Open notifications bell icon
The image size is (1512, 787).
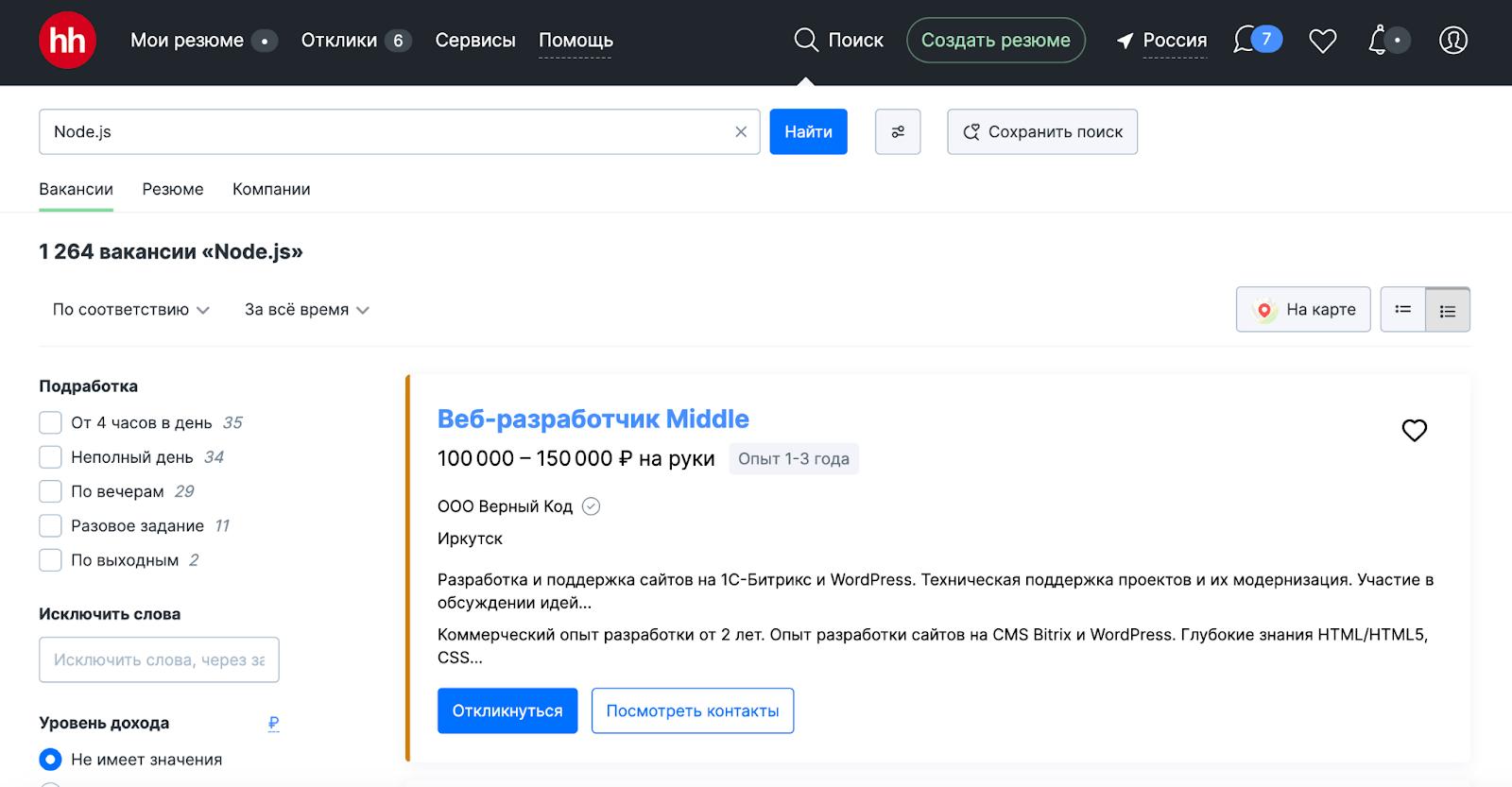1380,41
